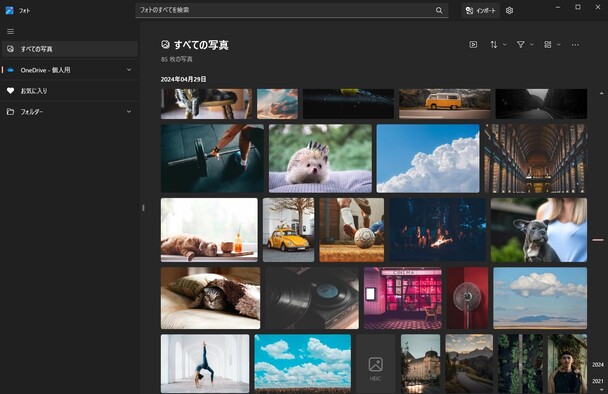Jump to 2021 on the timeline scrollbar

click(x=598, y=381)
